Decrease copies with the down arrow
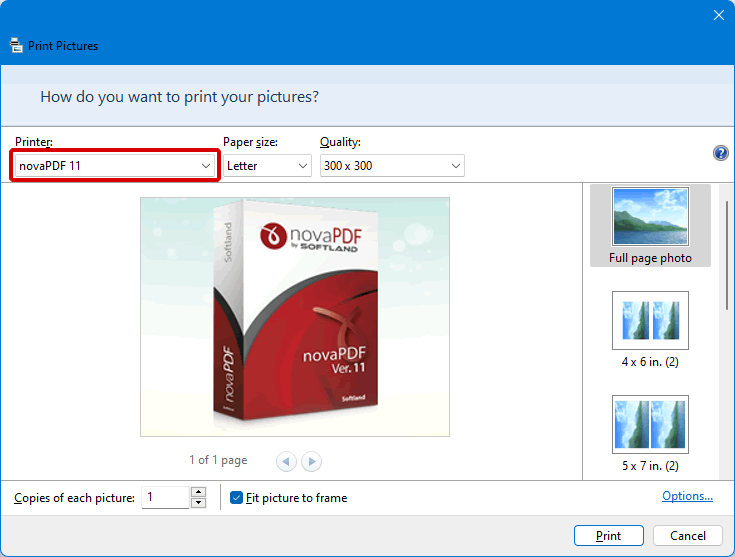 tap(199, 503)
